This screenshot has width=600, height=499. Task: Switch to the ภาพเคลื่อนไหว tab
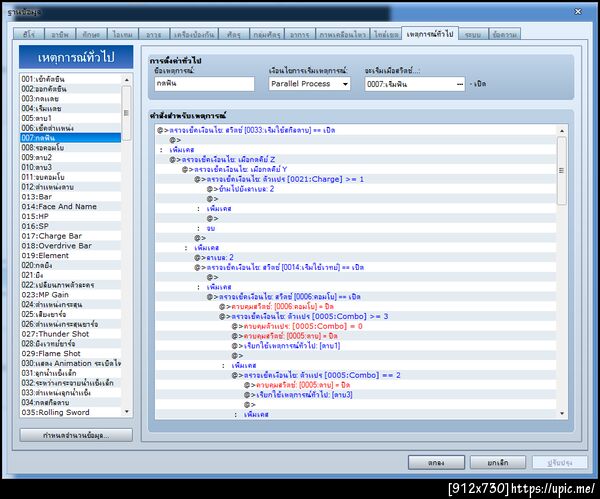click(342, 34)
